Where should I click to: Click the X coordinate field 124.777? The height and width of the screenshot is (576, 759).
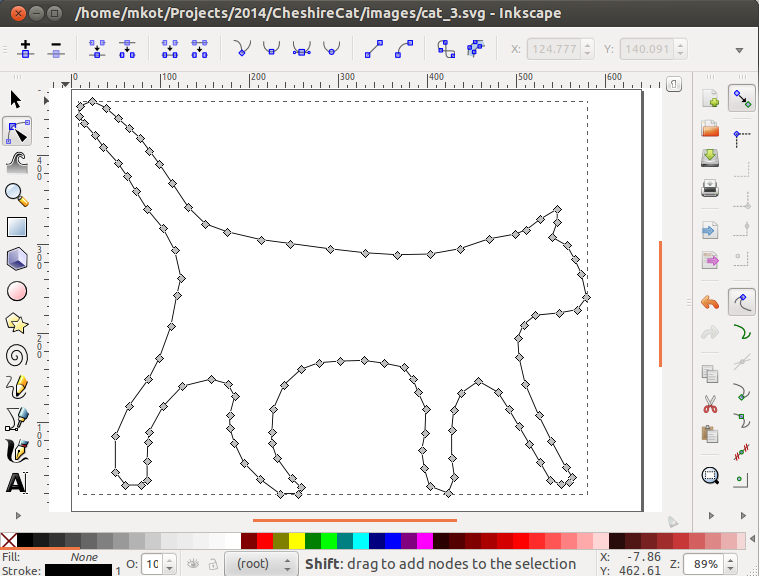point(554,49)
